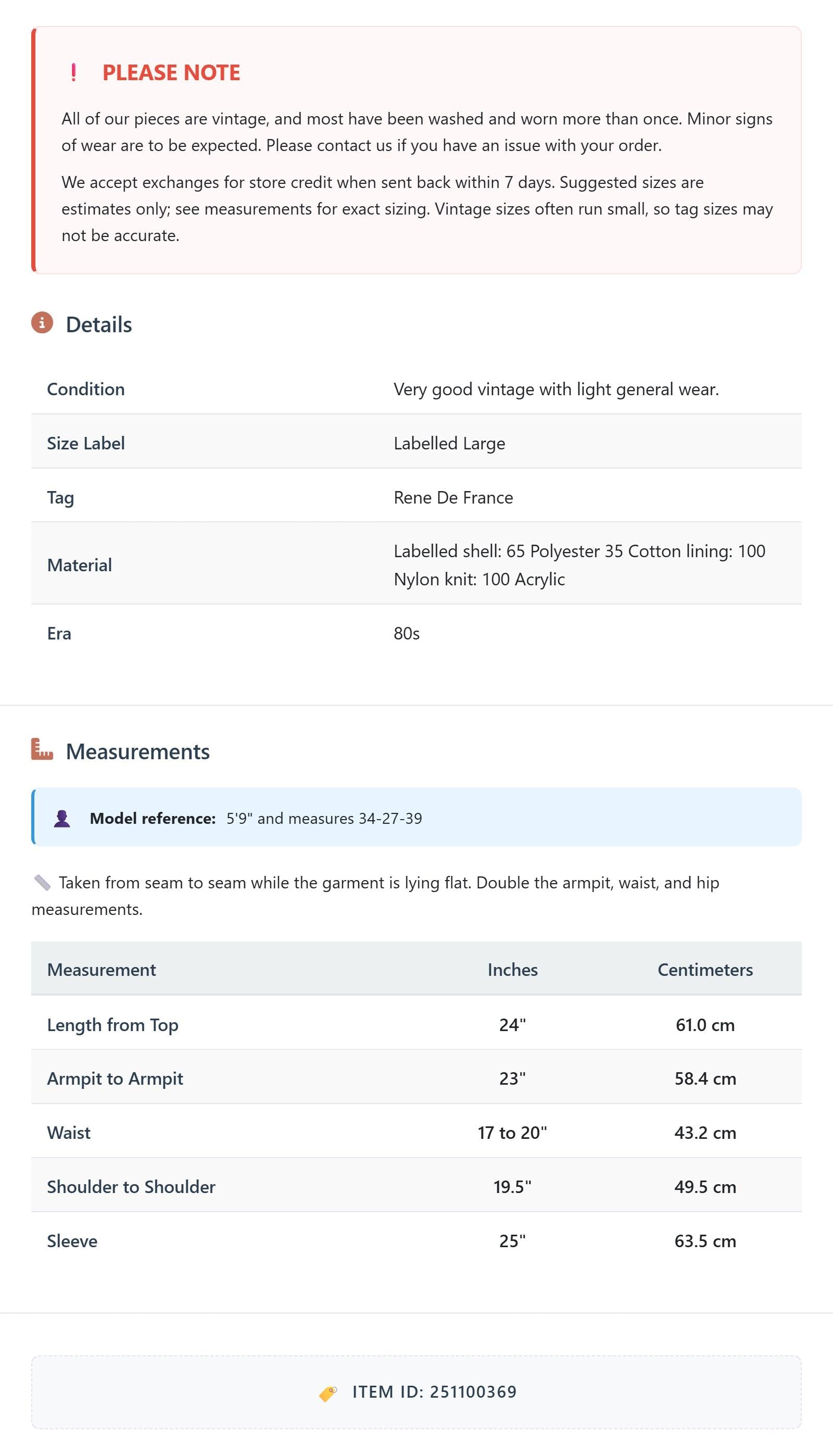This screenshot has height=1456, width=833.
Task: Click the Measurement column header
Action: 102,970
